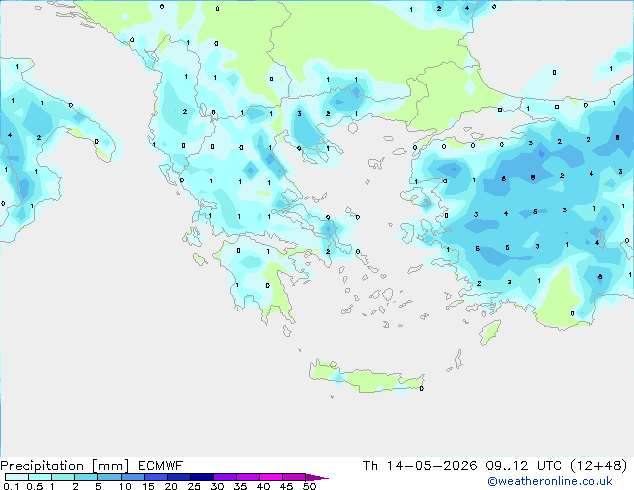Click the lightest 0.1–0.5 mm legend swatch

click(x=17, y=477)
